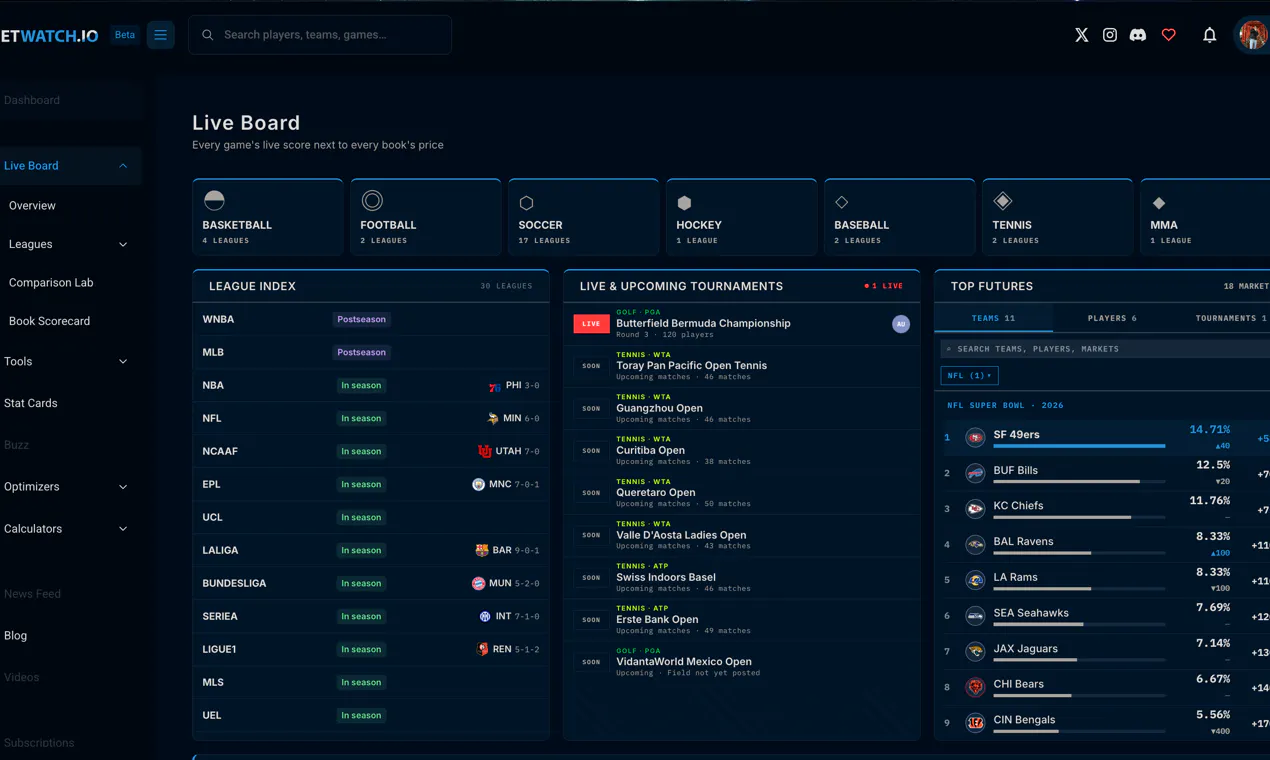This screenshot has width=1270, height=760.
Task: Click the LA Rams team logo
Action: point(975,580)
